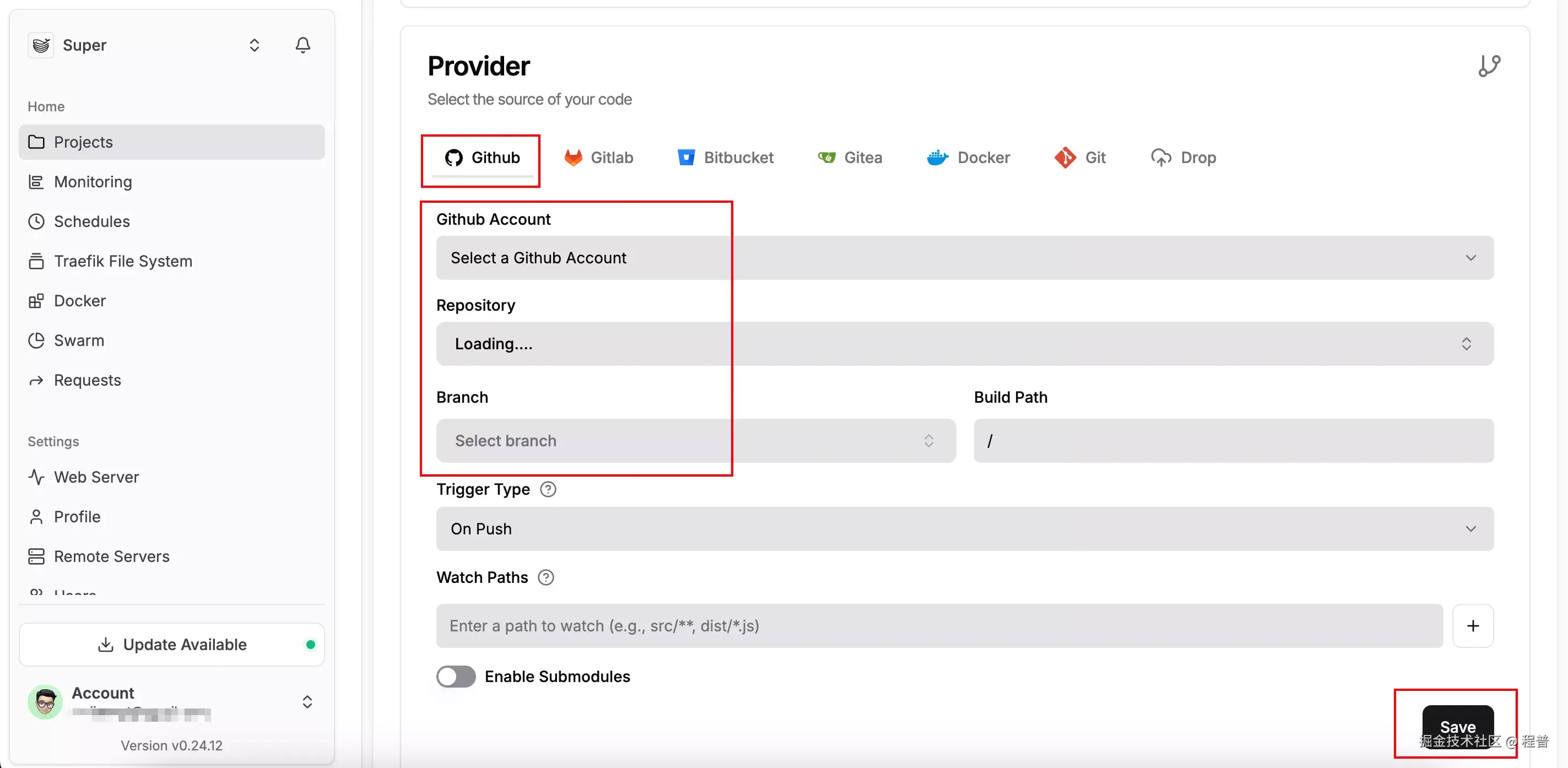Viewport: 1568px width, 768px height.
Task: Click the Update Available button
Action: tap(171, 645)
